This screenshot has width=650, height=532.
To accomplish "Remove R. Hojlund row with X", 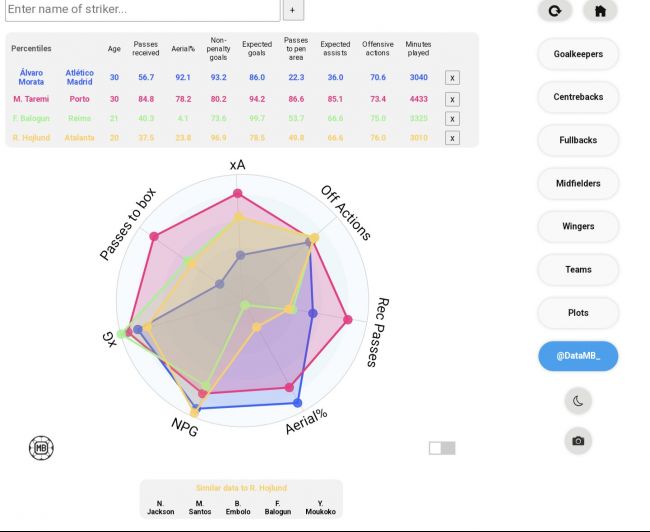I will pyautogui.click(x=452, y=138).
